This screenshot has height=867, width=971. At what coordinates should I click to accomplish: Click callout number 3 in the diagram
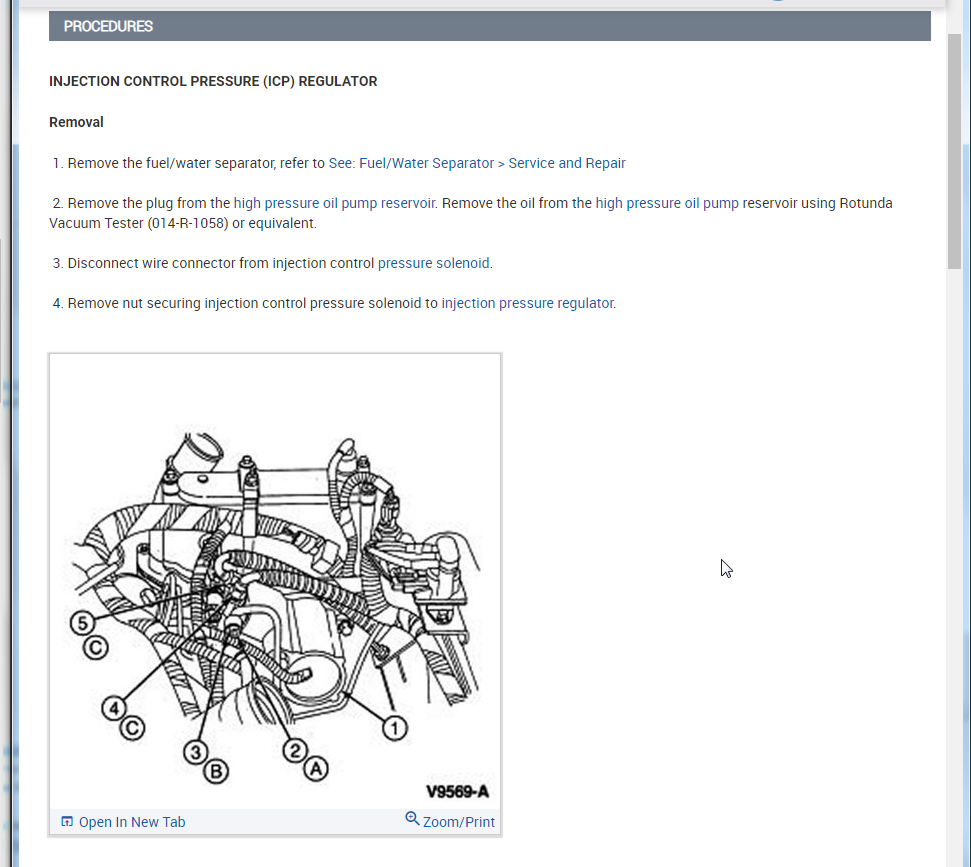[x=196, y=752]
